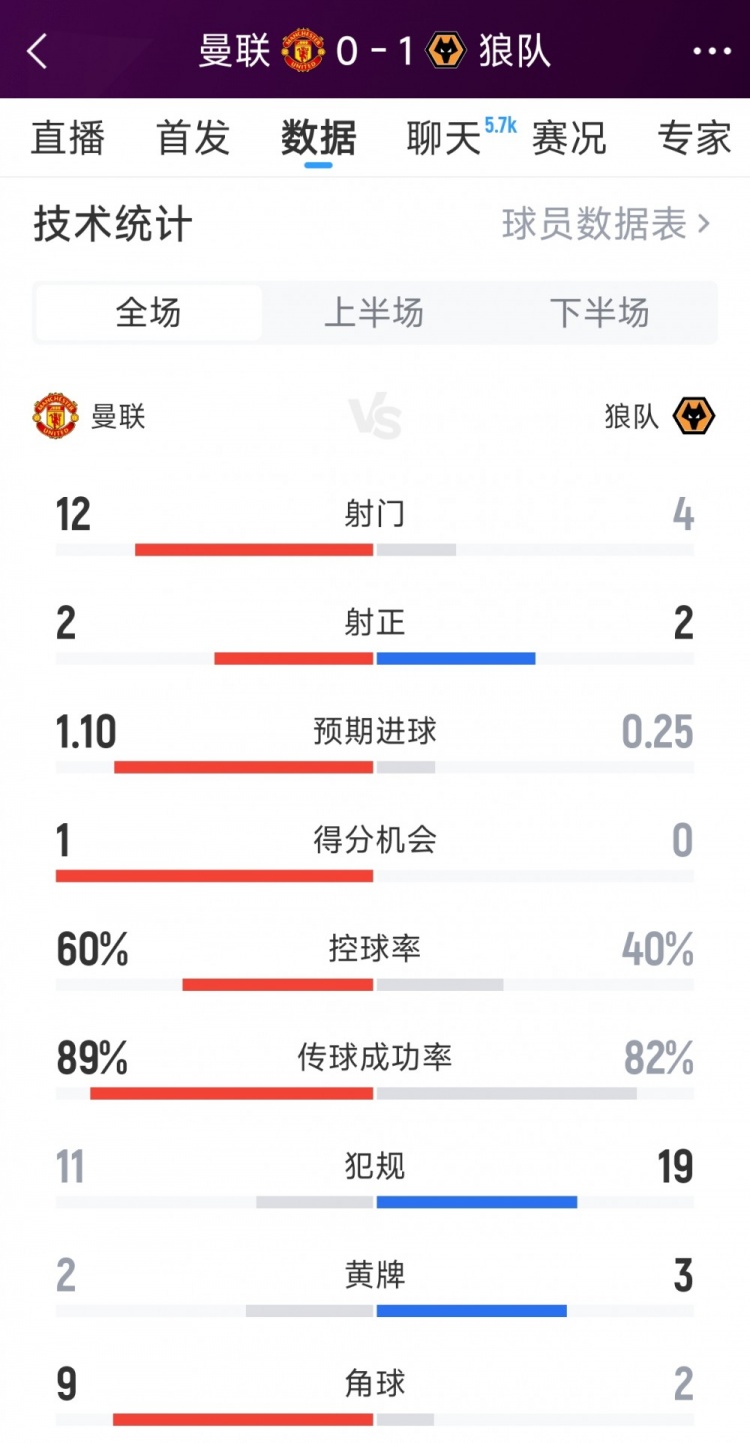This screenshot has width=750, height=1443.
Task: Tap the 狼队 team name in header
Action: coord(515,51)
